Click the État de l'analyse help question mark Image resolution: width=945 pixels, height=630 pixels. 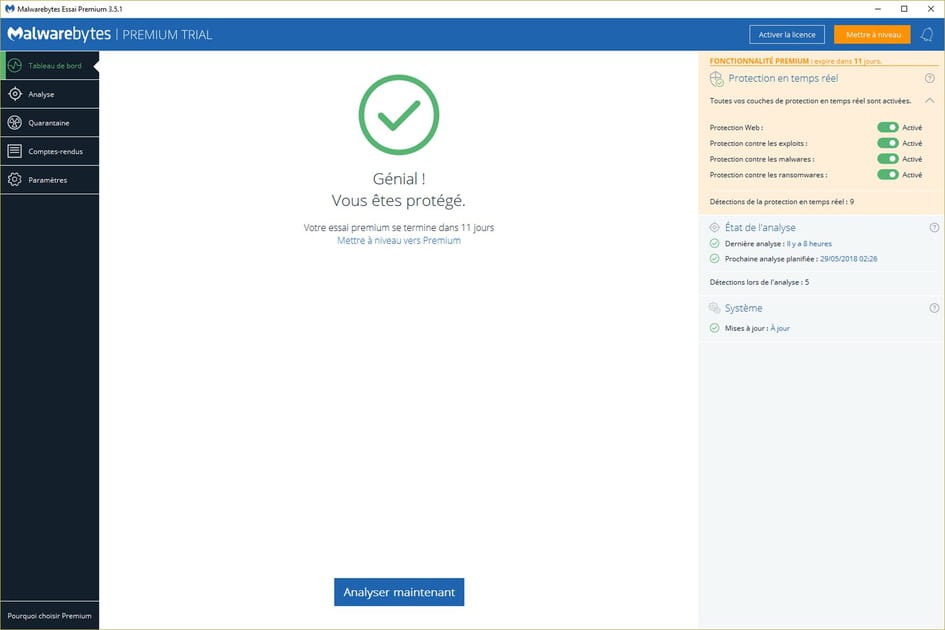935,226
